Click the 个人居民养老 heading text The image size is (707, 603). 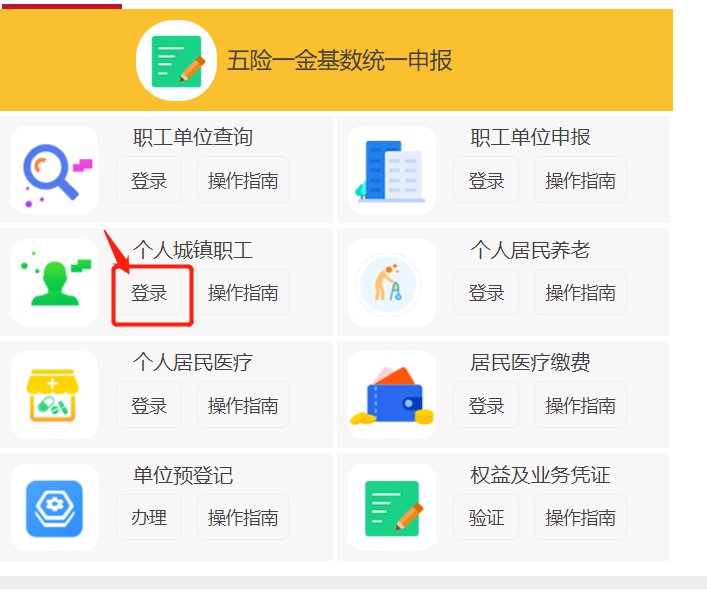tap(530, 250)
